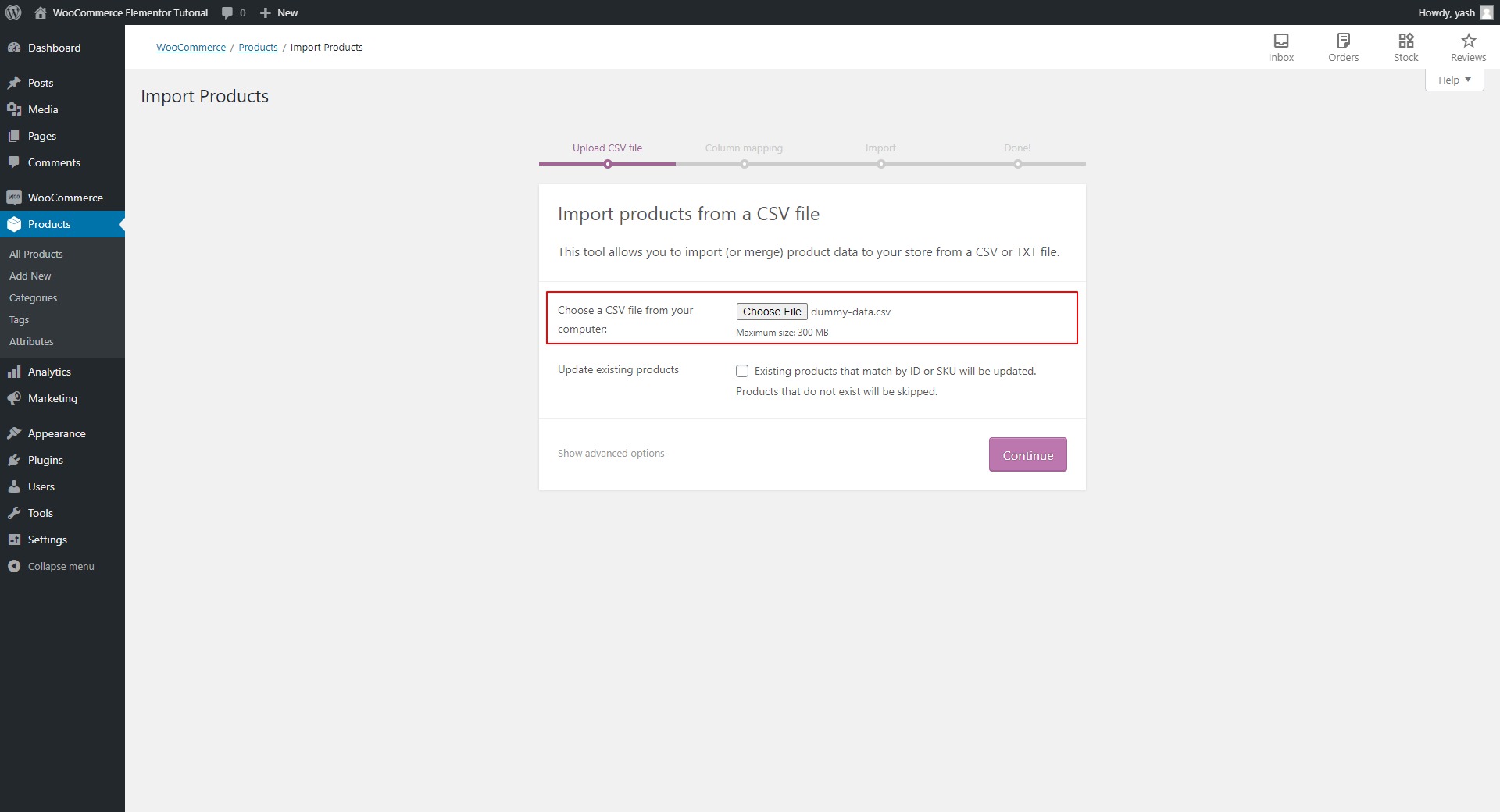This screenshot has width=1500, height=812.
Task: Check Stock from the Stock icon
Action: pos(1406,47)
